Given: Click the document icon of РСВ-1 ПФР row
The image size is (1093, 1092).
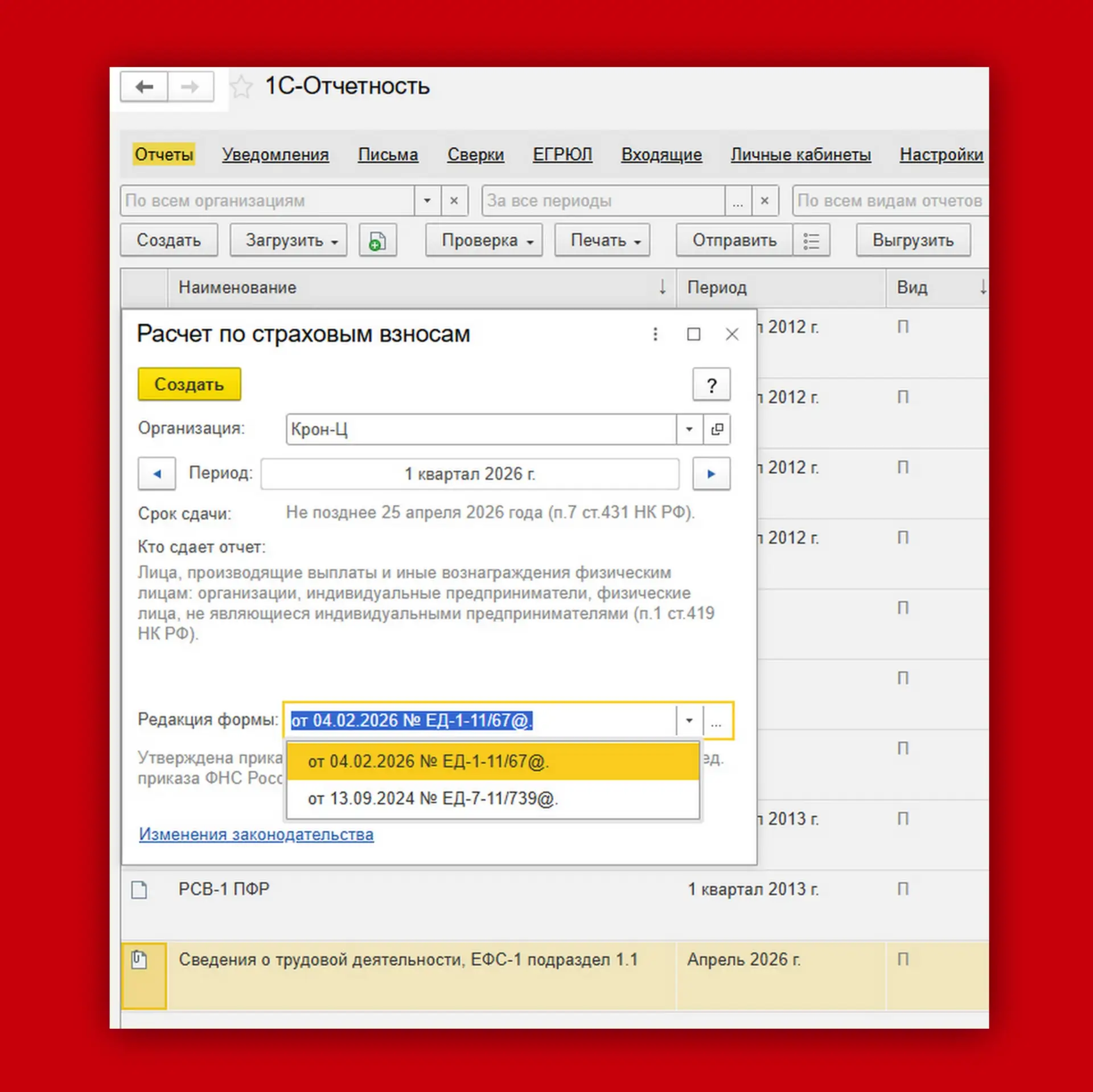Looking at the screenshot, I should (x=139, y=889).
